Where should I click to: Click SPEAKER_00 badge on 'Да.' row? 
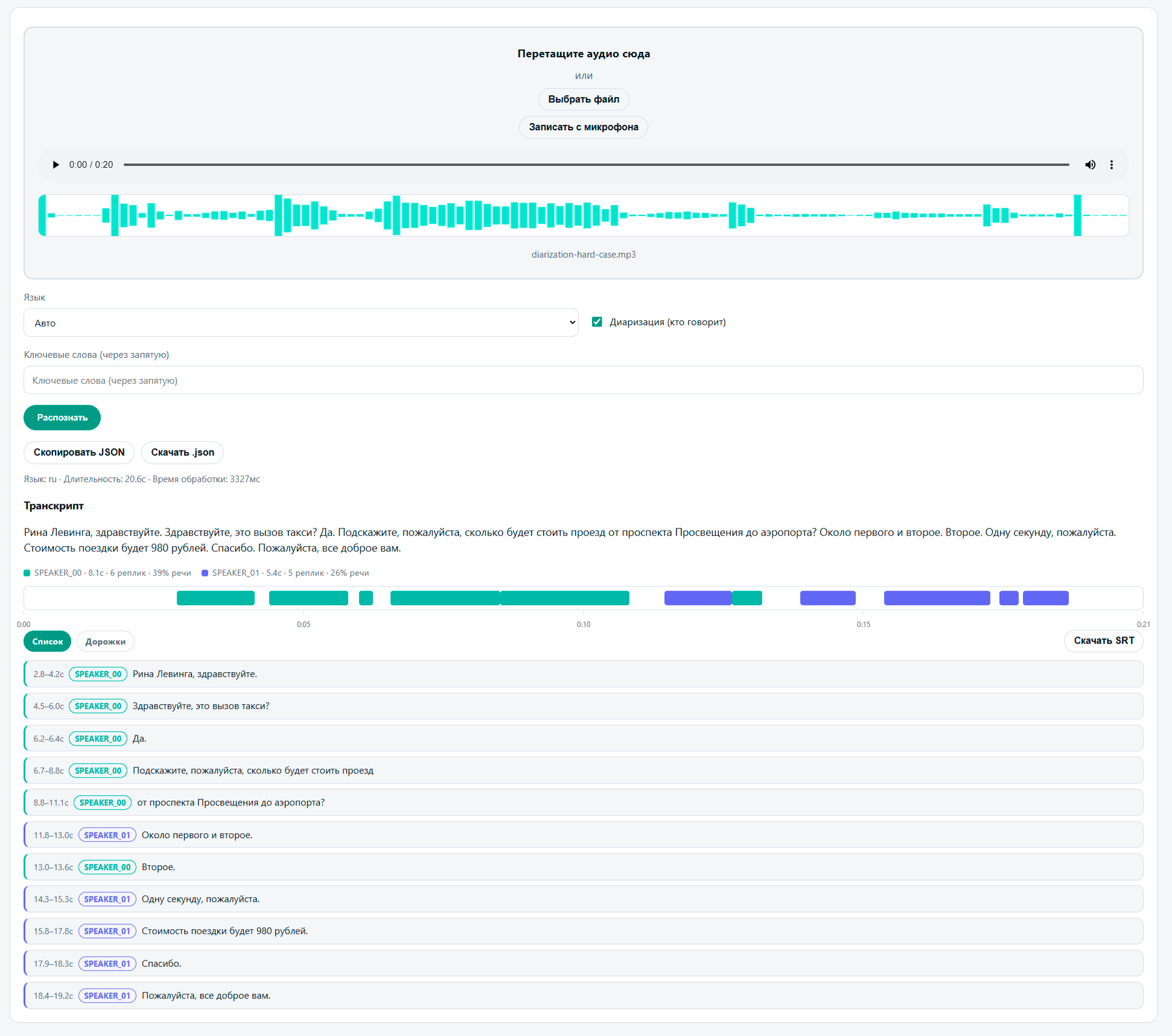98,739
